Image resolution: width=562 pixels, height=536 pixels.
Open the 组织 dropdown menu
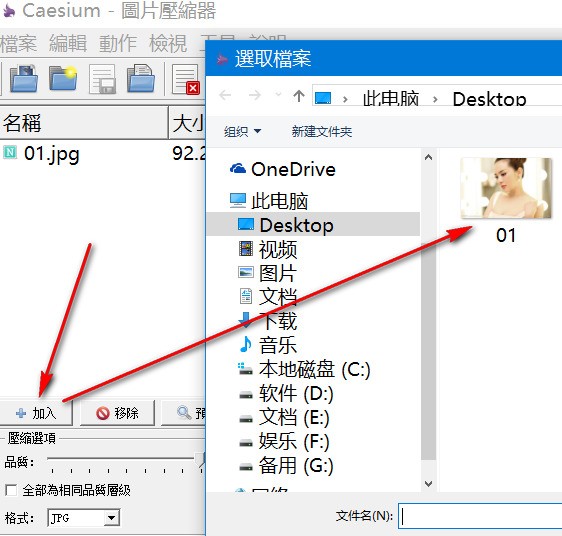pyautogui.click(x=243, y=132)
